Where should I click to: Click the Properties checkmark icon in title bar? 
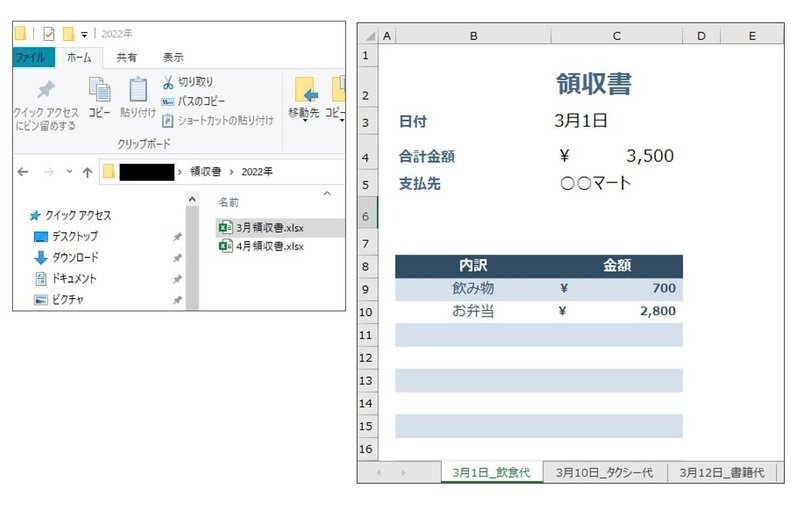(49, 34)
